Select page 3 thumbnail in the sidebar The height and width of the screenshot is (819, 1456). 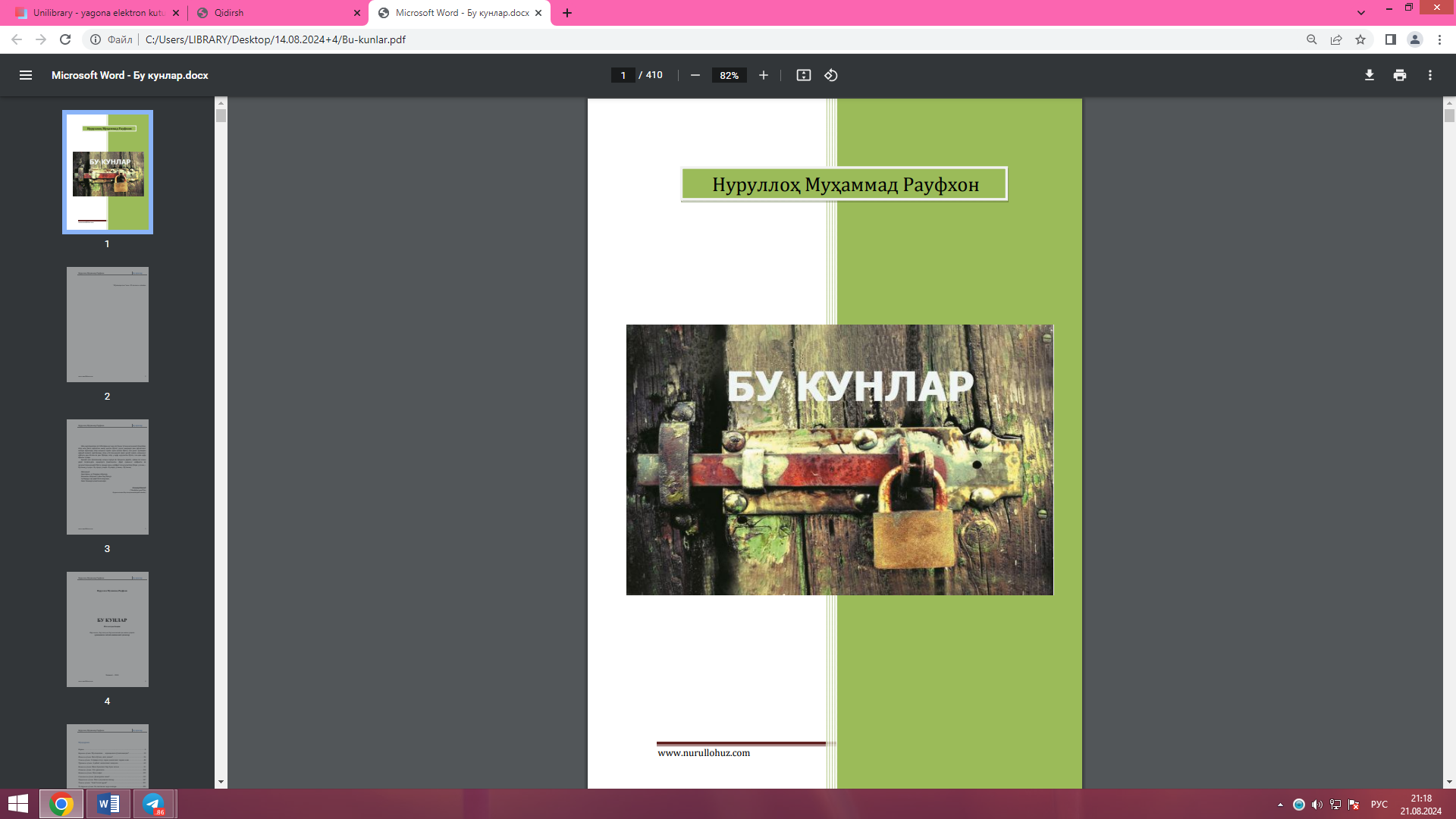(x=107, y=476)
